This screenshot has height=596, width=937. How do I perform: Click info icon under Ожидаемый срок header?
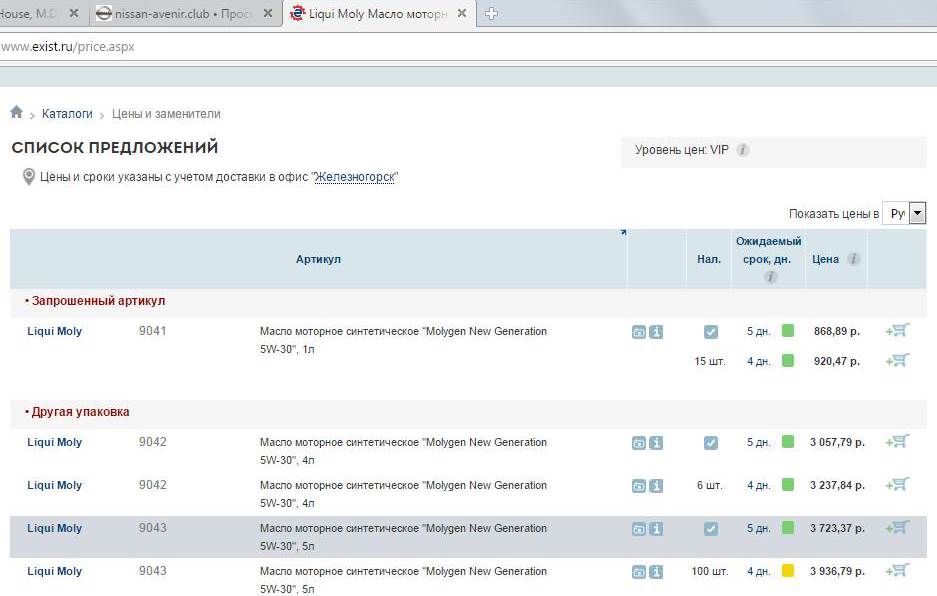tap(770, 277)
